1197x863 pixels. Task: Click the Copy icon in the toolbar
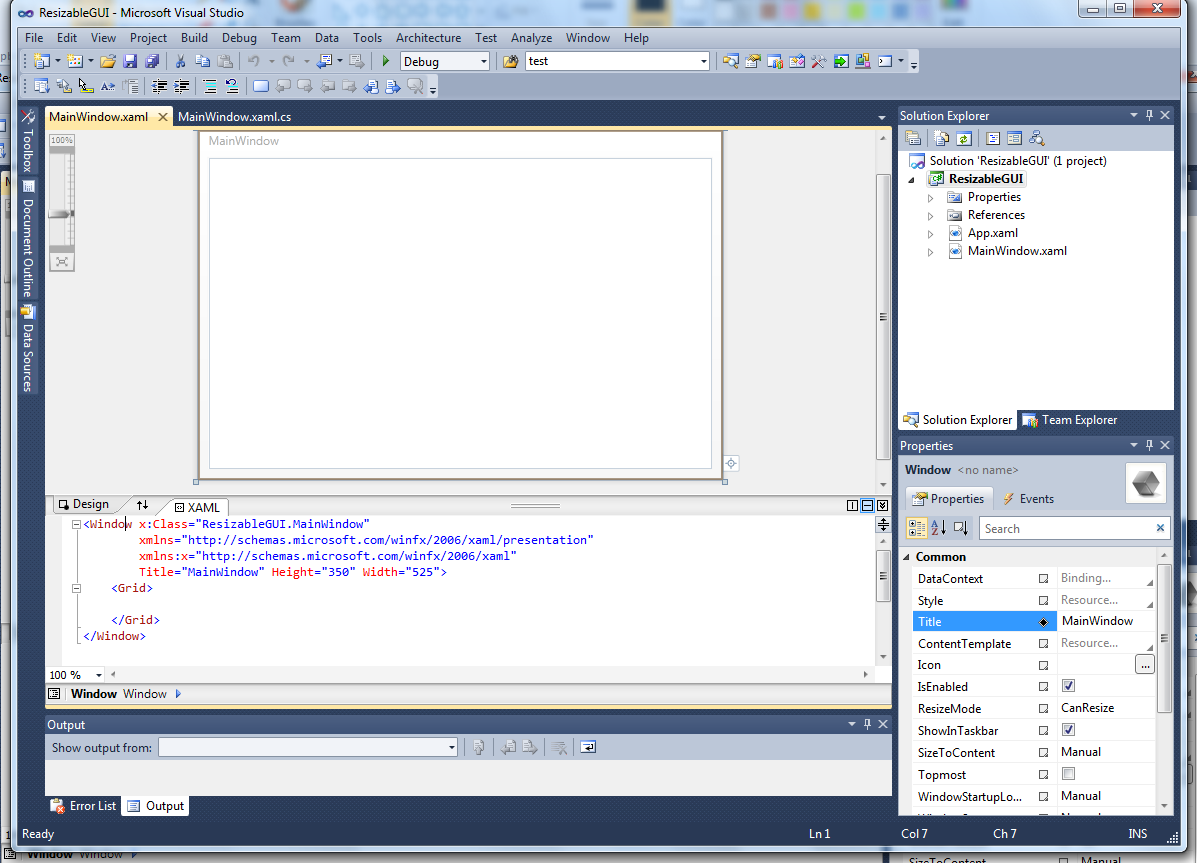click(x=202, y=61)
